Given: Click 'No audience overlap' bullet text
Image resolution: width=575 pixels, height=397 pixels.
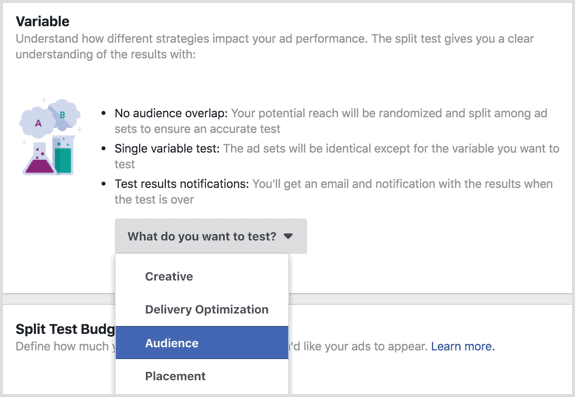Looking at the screenshot, I should (x=171, y=113).
